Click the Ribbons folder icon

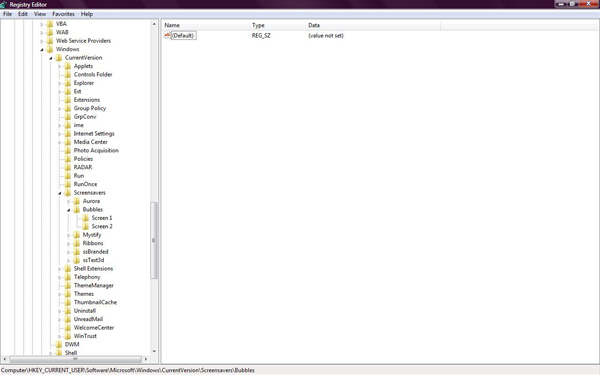(77, 243)
